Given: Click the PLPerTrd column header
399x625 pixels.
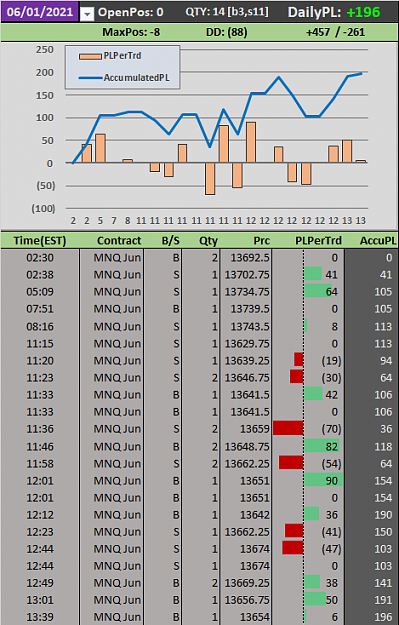Looking at the screenshot, I should [308, 241].
